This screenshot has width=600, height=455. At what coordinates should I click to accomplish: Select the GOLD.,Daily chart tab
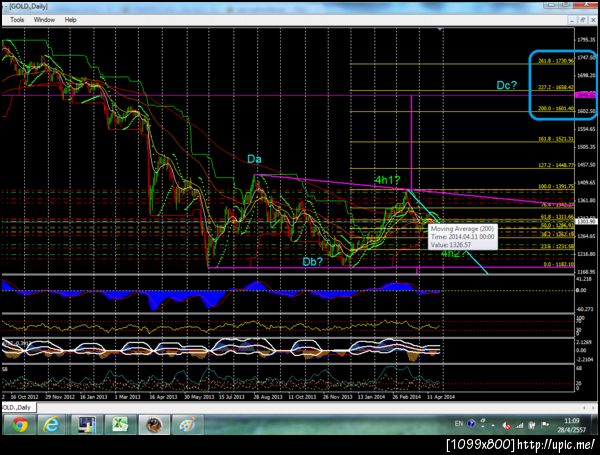point(18,407)
